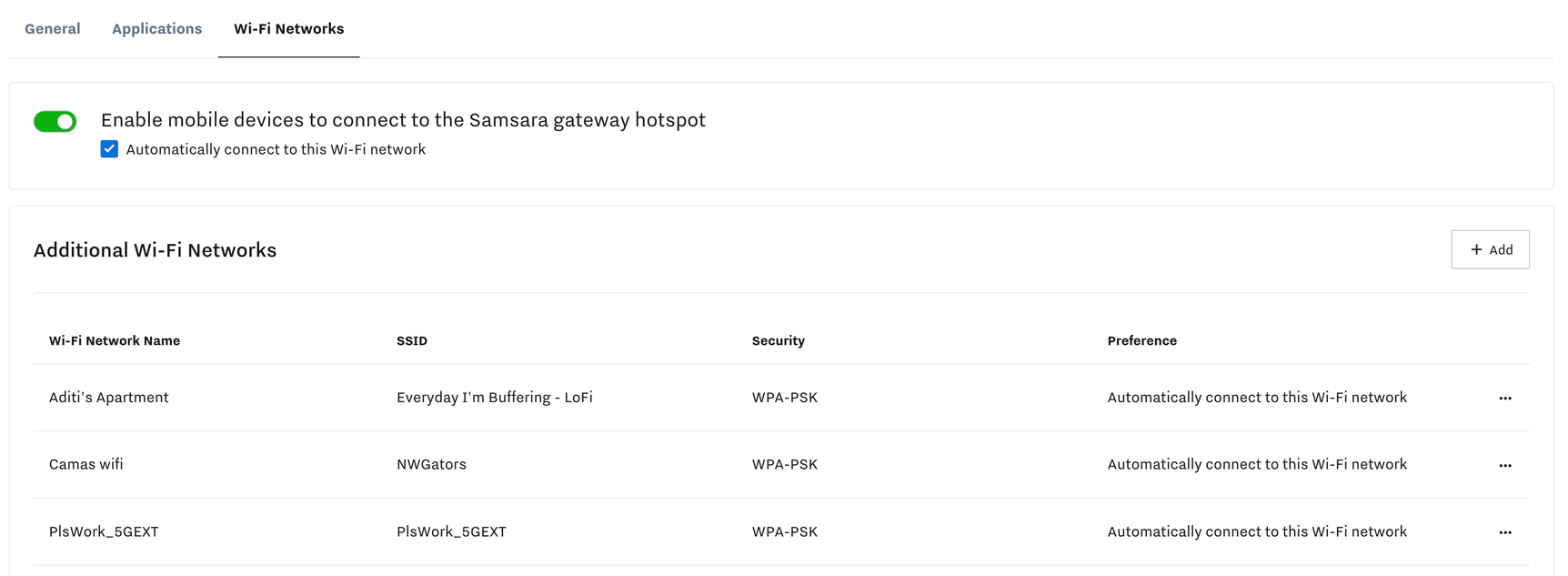
Task: Switch to the General tab
Action: tap(52, 28)
